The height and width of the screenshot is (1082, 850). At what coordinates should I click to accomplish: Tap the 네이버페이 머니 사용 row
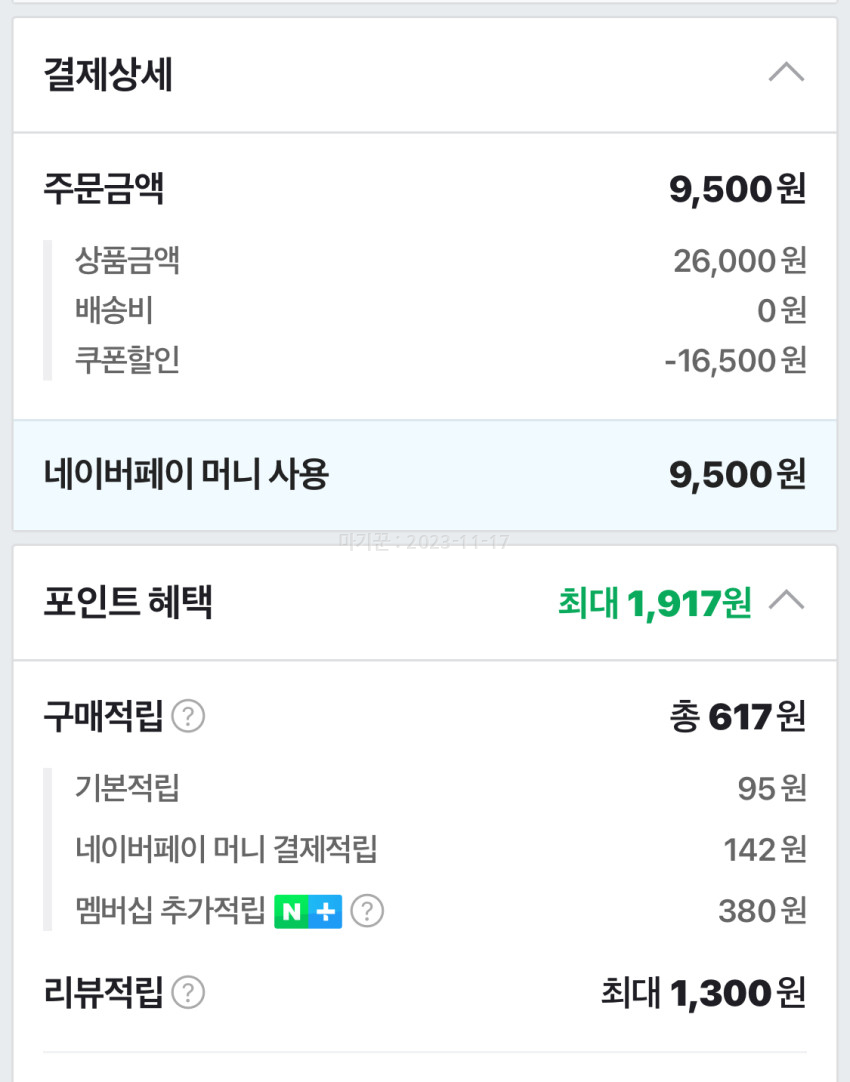pos(424,475)
